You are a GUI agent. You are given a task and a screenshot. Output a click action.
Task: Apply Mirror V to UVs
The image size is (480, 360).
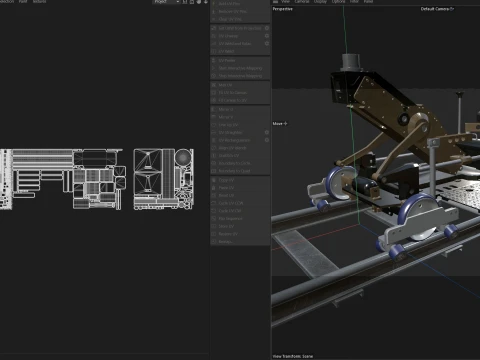(240, 117)
